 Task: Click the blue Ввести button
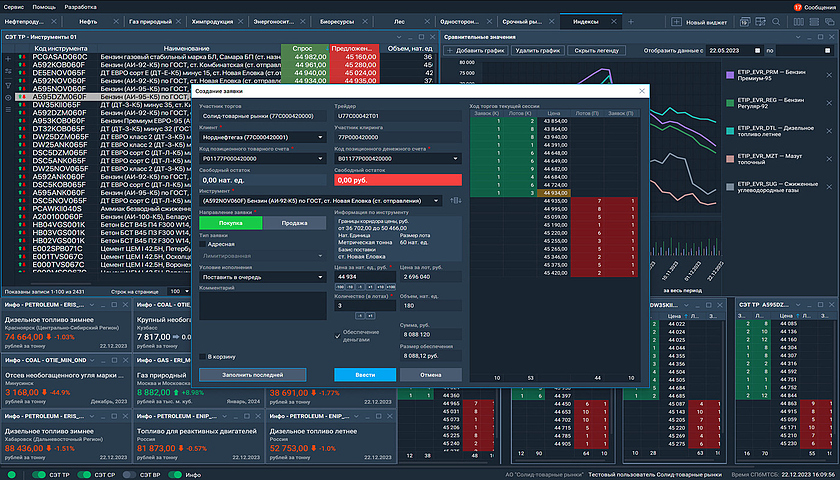coord(365,374)
